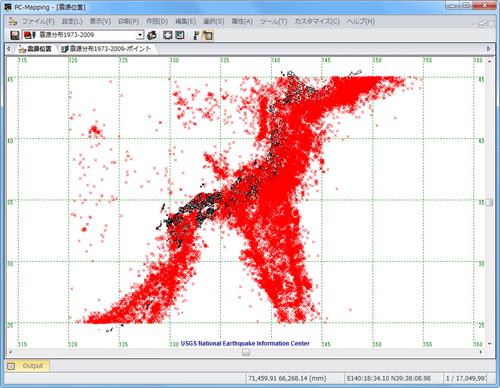Click the horizontal scrollbar thumb

tap(246, 352)
